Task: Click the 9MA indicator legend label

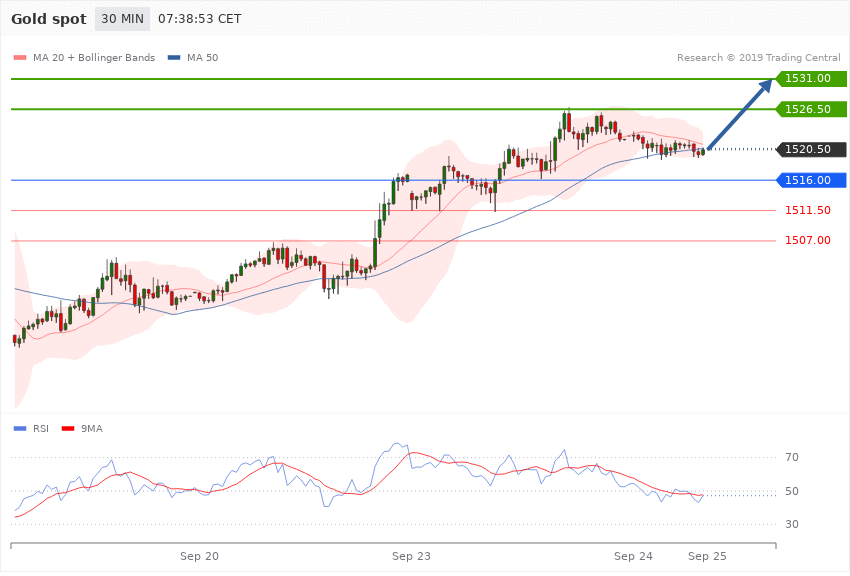Action: [92, 429]
